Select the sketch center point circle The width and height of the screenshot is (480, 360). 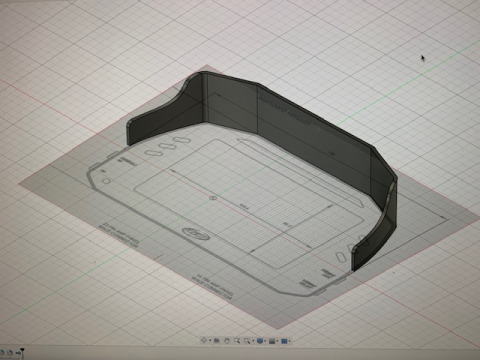click(213, 198)
